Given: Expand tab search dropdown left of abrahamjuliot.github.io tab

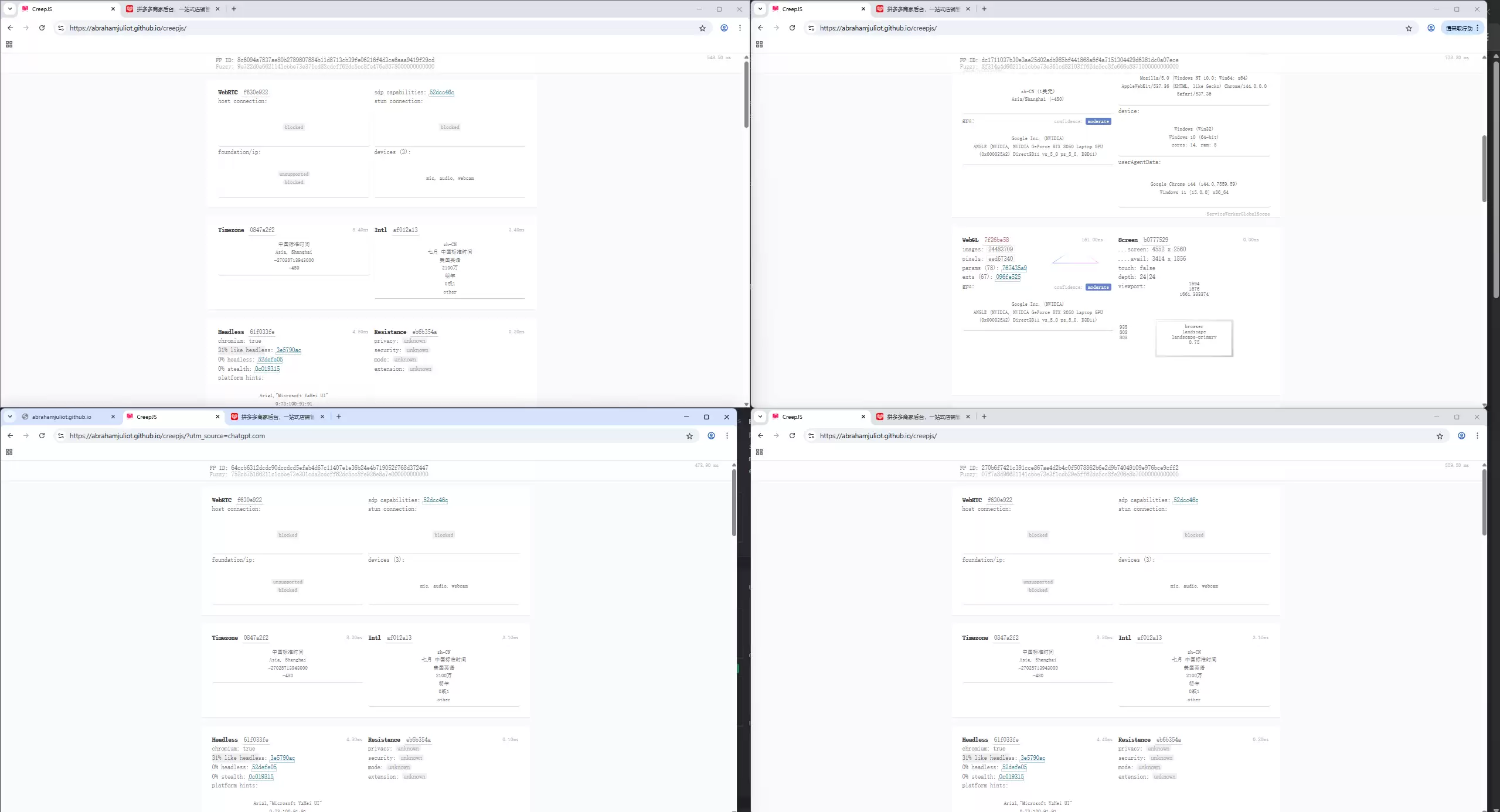Looking at the screenshot, I should pyautogui.click(x=10, y=417).
